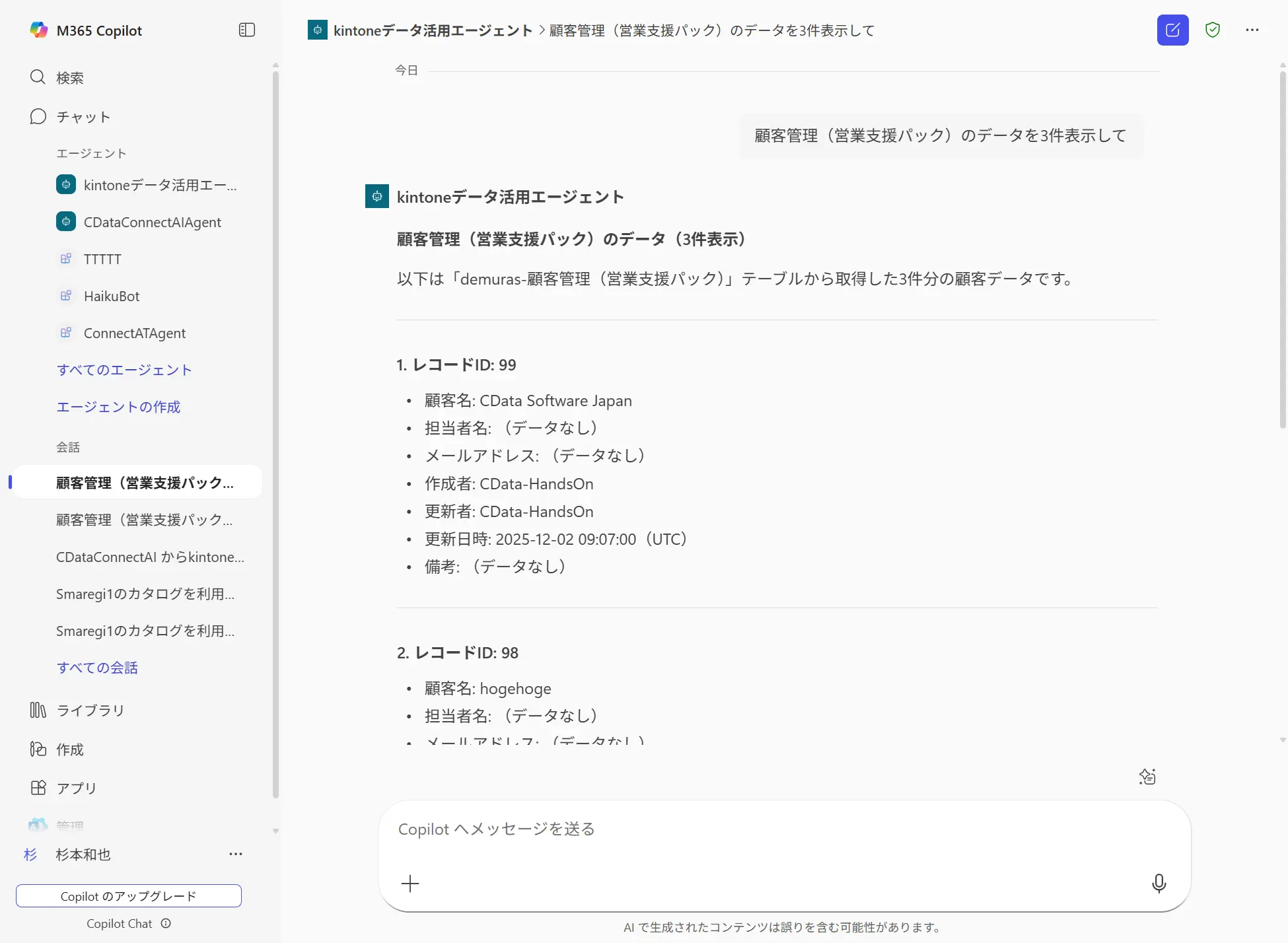Toggle the sidebar collapse panel icon
Image resolution: width=1288 pixels, height=943 pixels.
tap(246, 30)
